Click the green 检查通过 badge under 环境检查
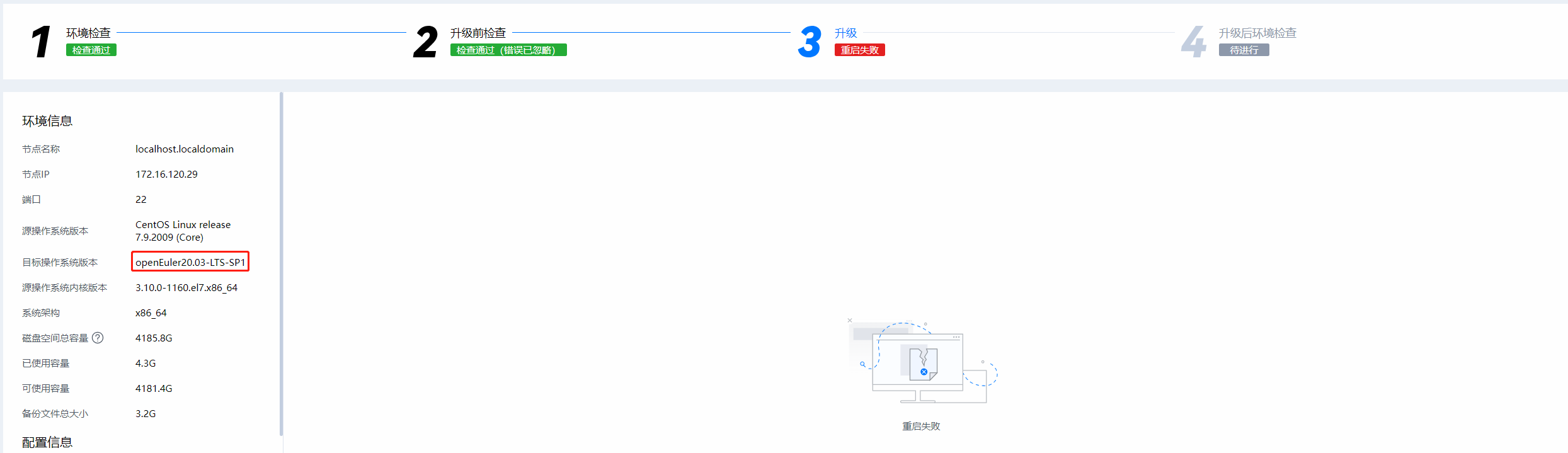Viewport: 1568px width, 453px height. pyautogui.click(x=91, y=50)
